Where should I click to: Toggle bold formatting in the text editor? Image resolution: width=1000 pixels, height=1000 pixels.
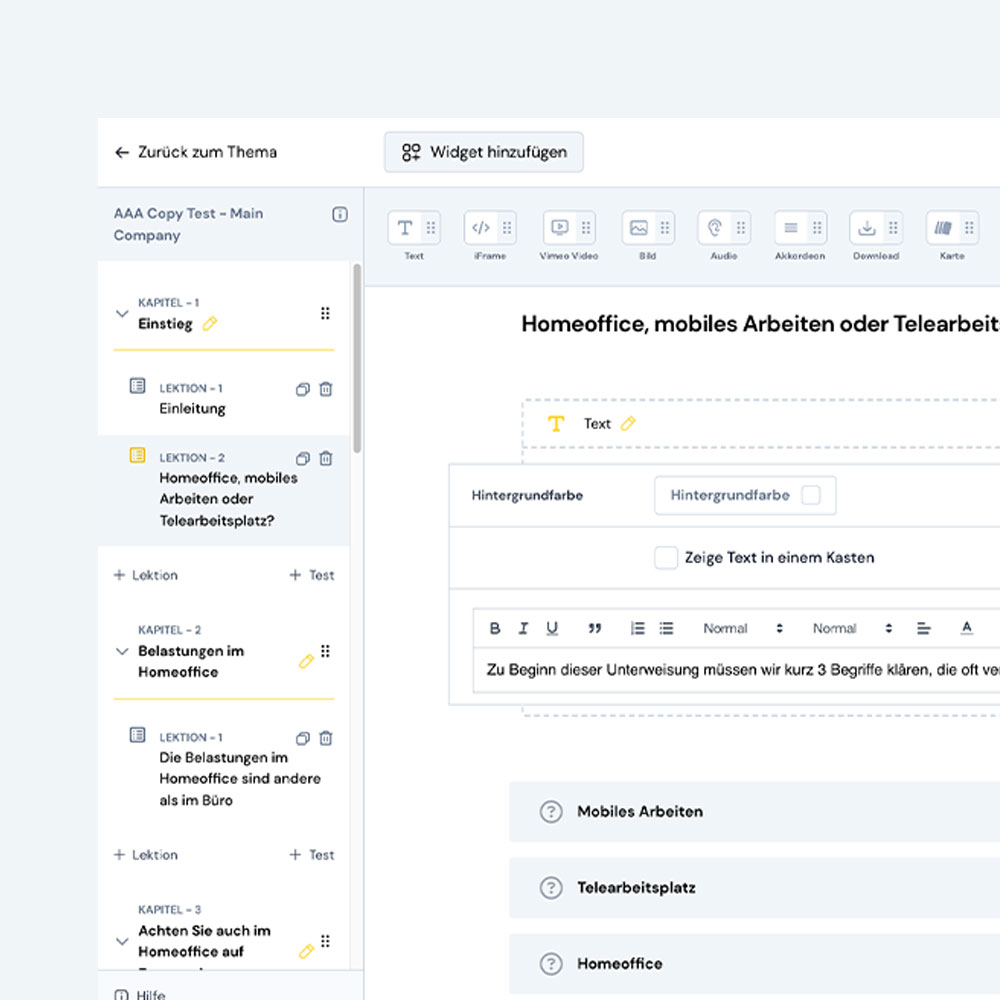[x=494, y=627]
